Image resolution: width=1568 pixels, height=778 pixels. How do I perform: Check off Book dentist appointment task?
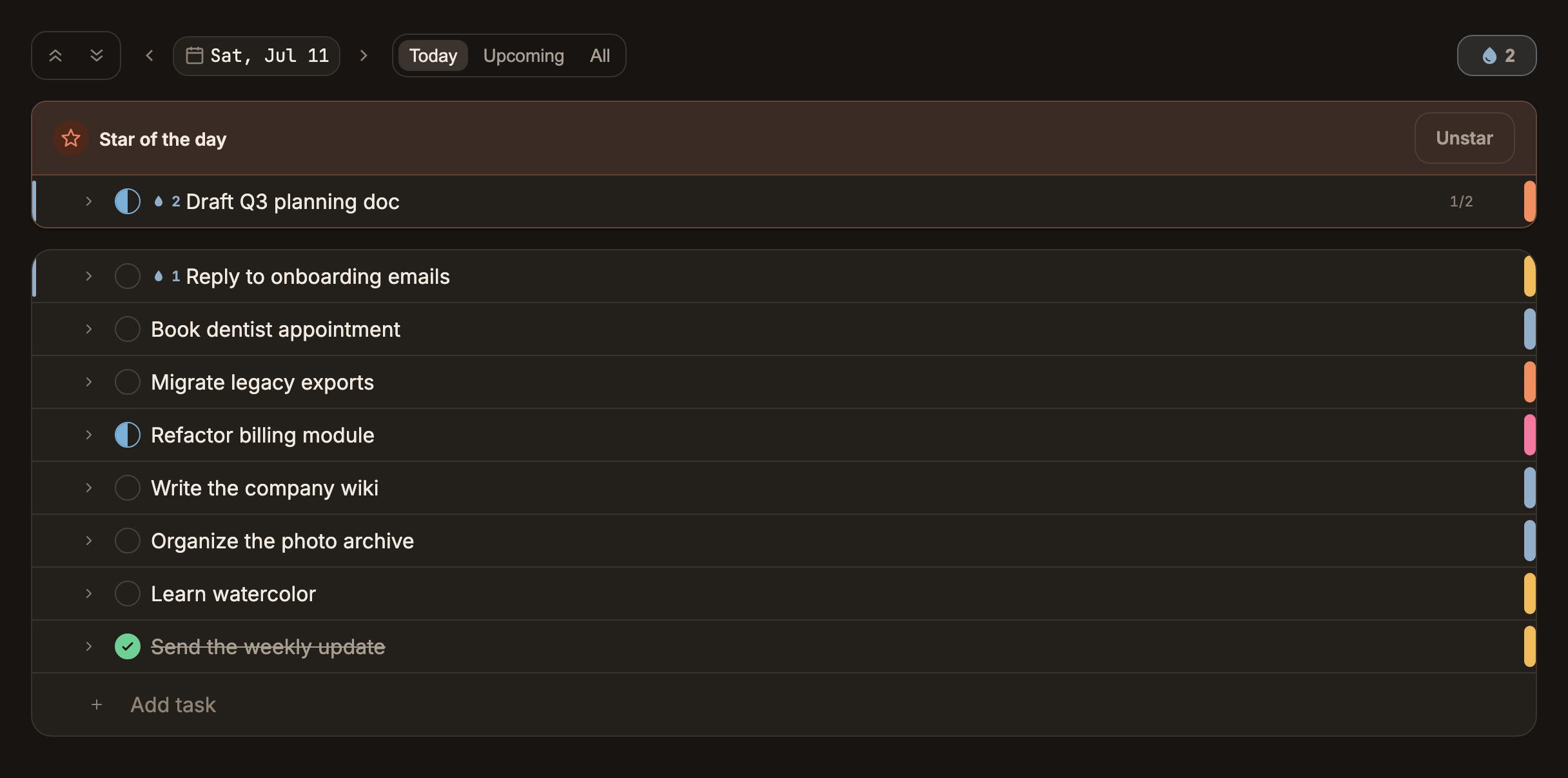(x=128, y=329)
